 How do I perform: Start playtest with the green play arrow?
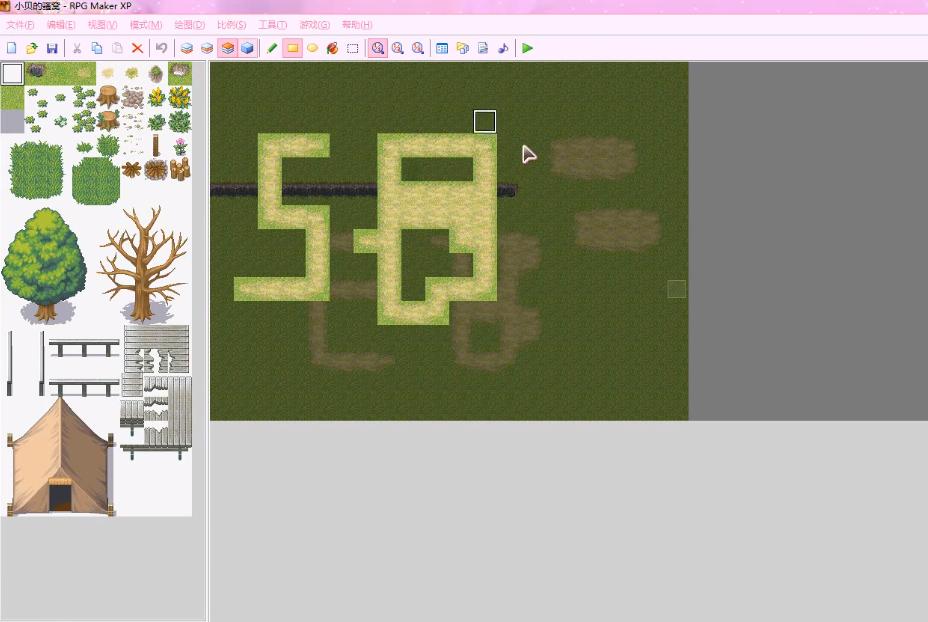528,48
